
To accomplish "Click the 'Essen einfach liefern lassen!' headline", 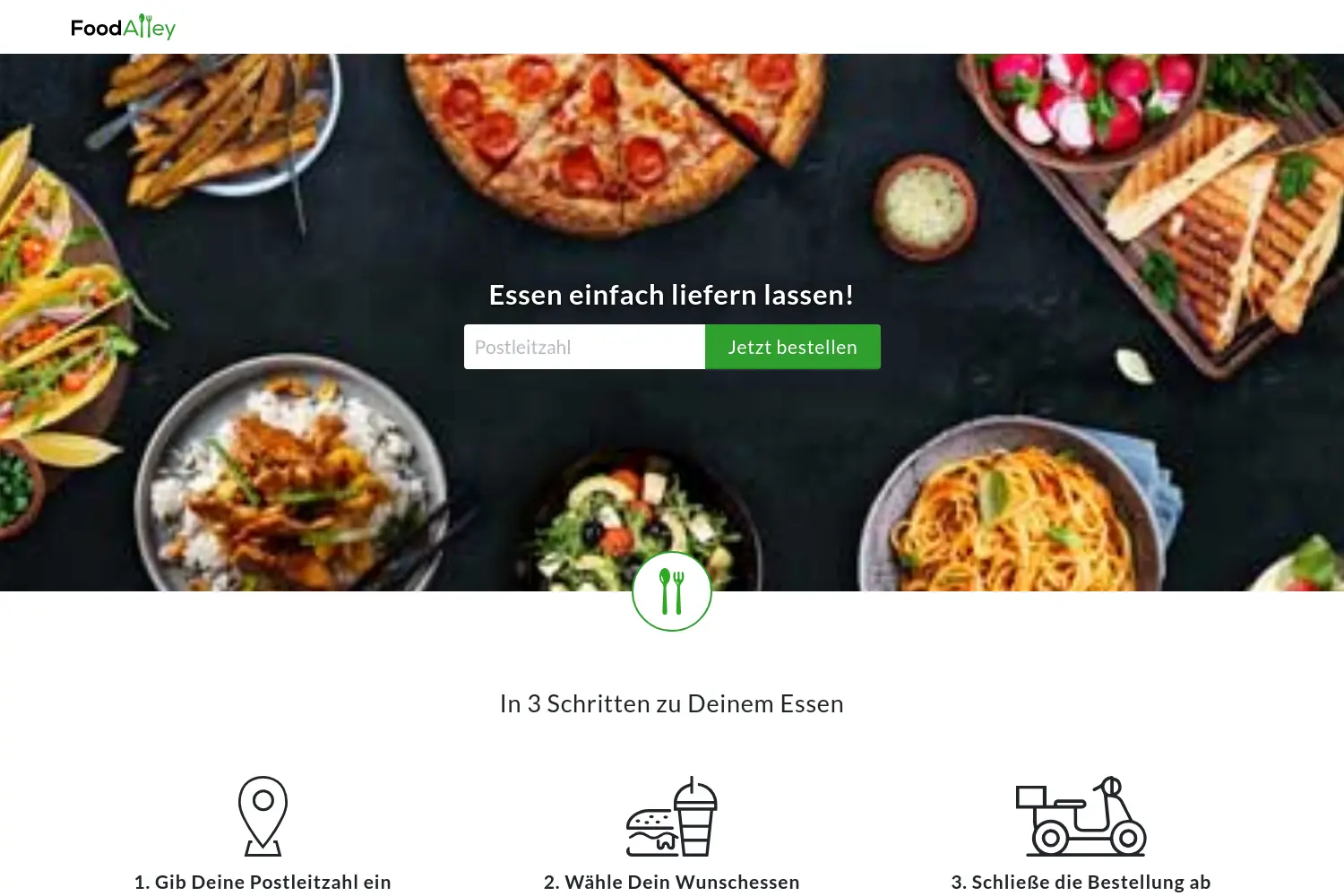I will [672, 295].
